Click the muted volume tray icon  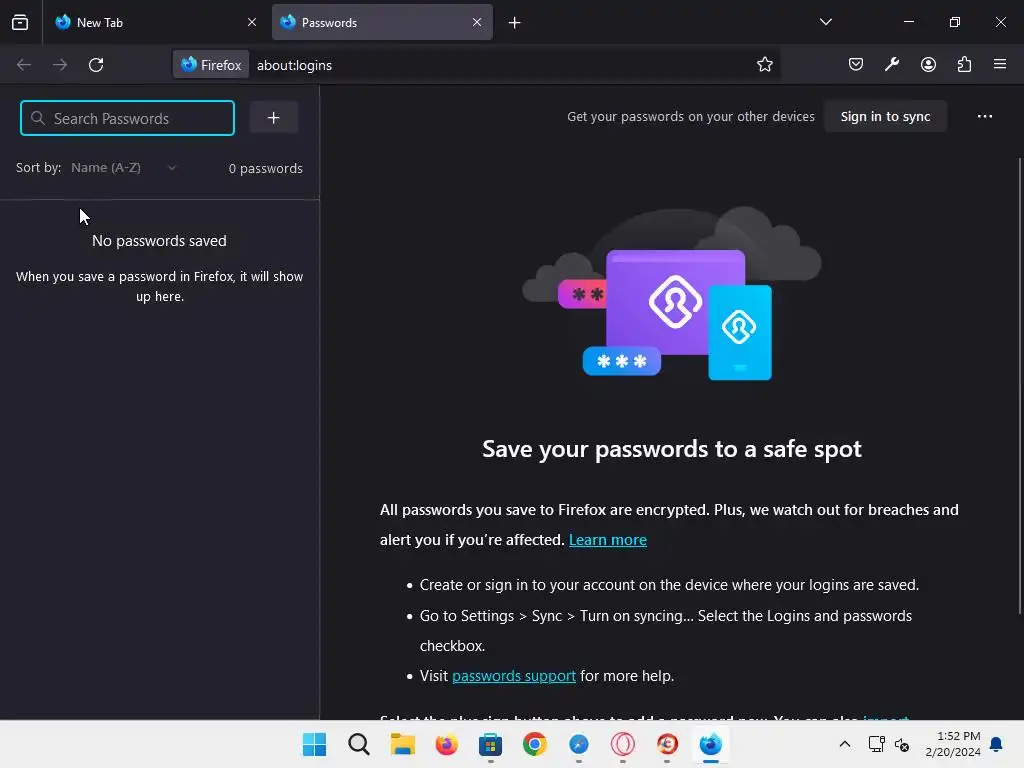(902, 744)
